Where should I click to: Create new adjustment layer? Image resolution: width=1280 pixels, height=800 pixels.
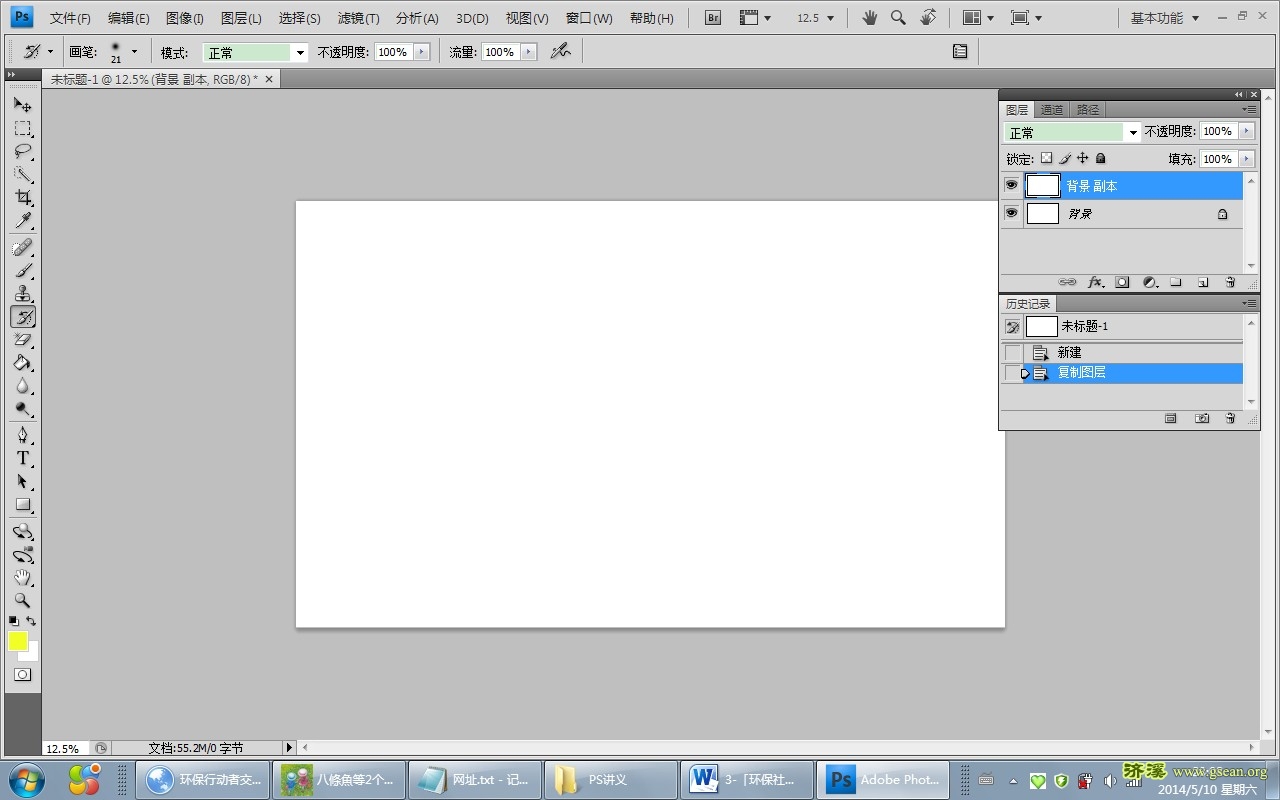coord(1149,283)
